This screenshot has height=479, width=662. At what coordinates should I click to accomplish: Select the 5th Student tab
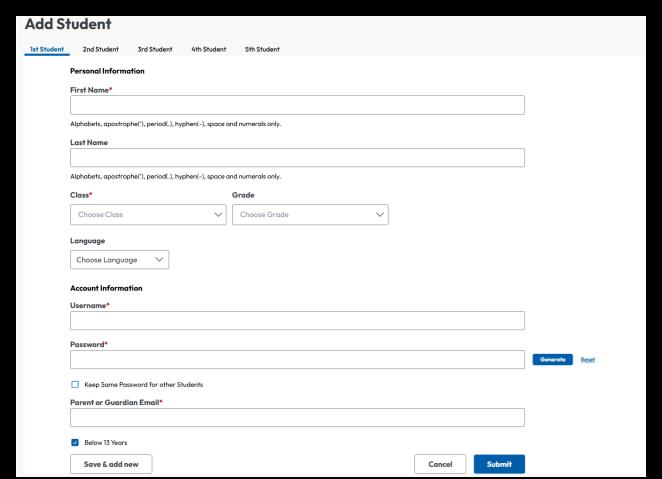(262, 49)
